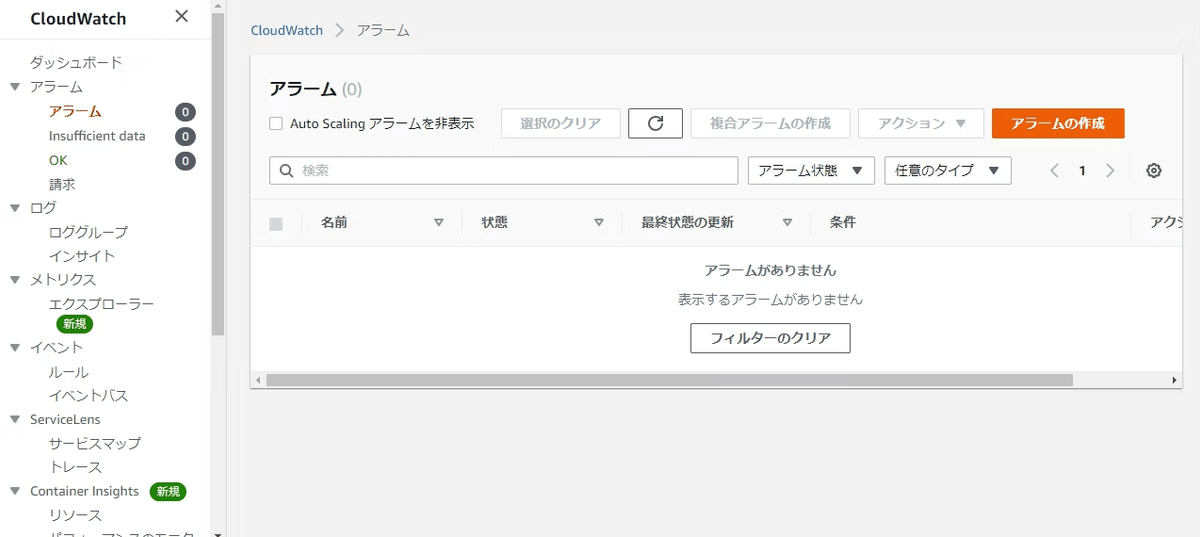Select Insufficient data in the sidebar
This screenshot has width=1200, height=537.
pyautogui.click(x=97, y=136)
